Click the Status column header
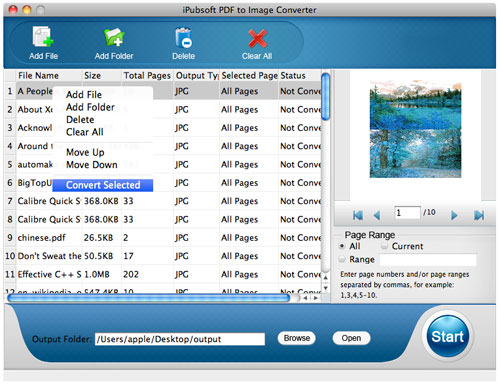The width and height of the screenshot is (500, 386). click(x=300, y=76)
